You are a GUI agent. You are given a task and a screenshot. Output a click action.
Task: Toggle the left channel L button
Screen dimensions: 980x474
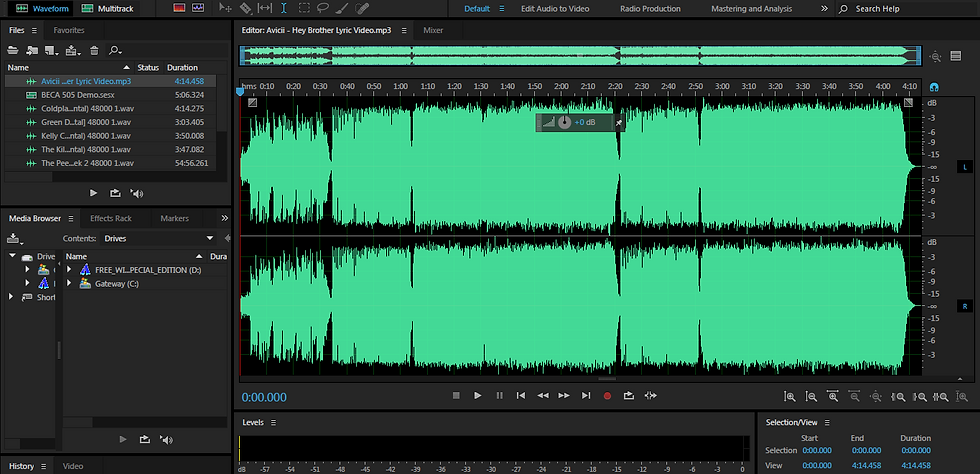pos(965,166)
